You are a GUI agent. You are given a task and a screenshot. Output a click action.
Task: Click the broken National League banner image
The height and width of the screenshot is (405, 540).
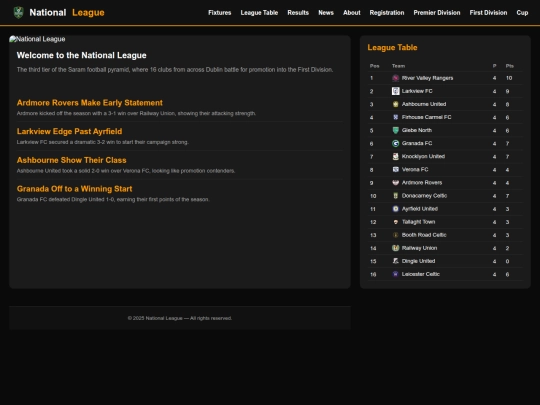click(37, 39)
